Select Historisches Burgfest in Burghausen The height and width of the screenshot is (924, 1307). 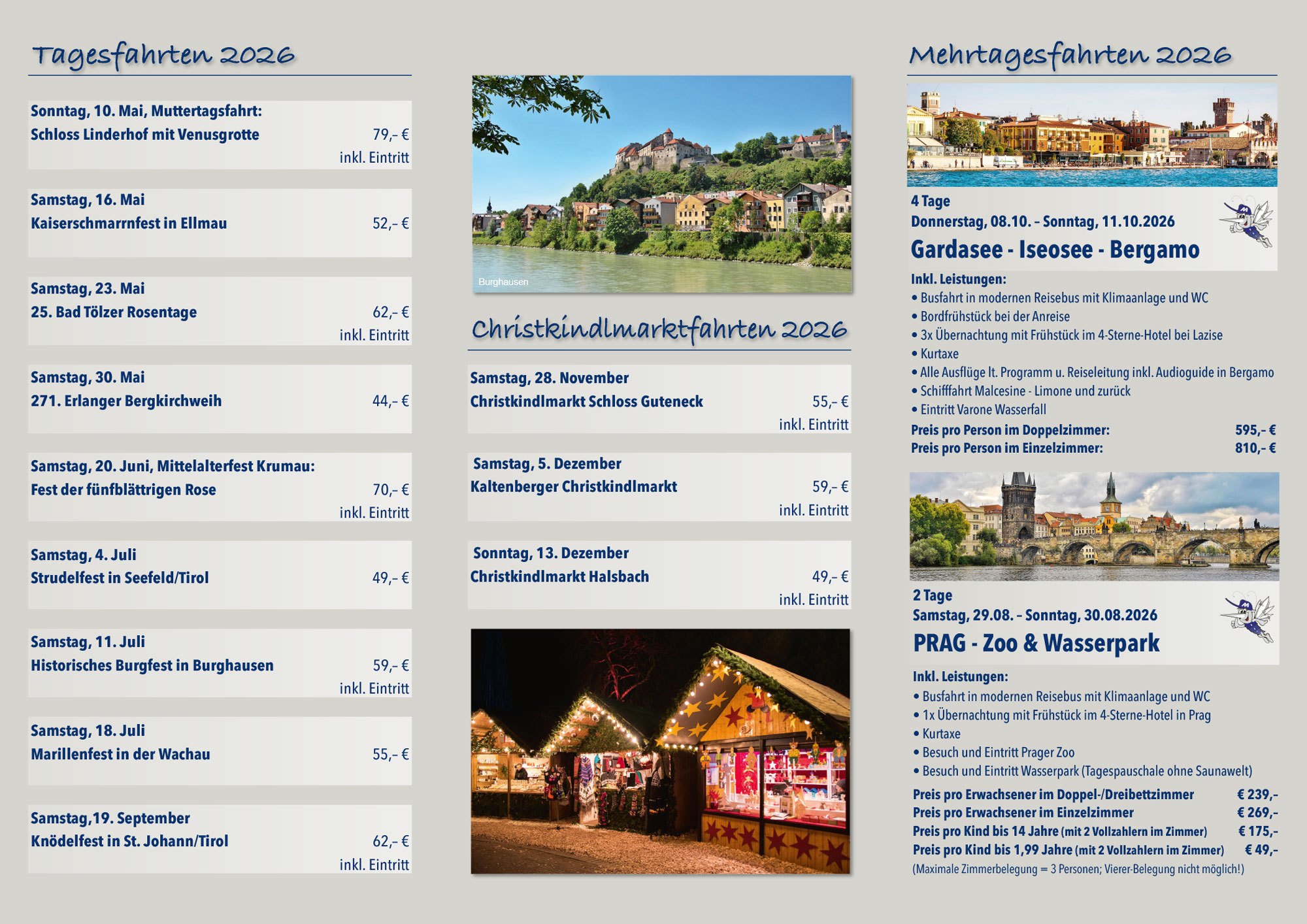click(152, 666)
